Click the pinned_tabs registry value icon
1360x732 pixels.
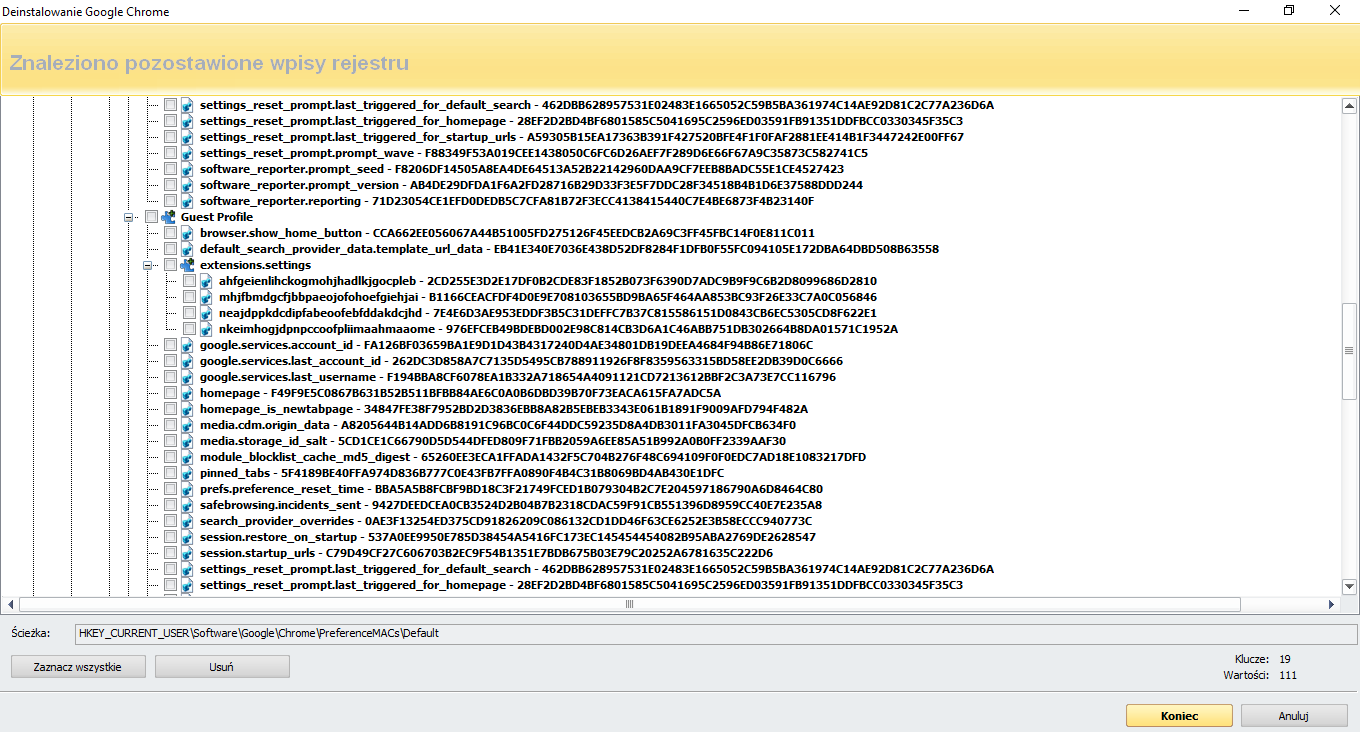click(x=187, y=473)
